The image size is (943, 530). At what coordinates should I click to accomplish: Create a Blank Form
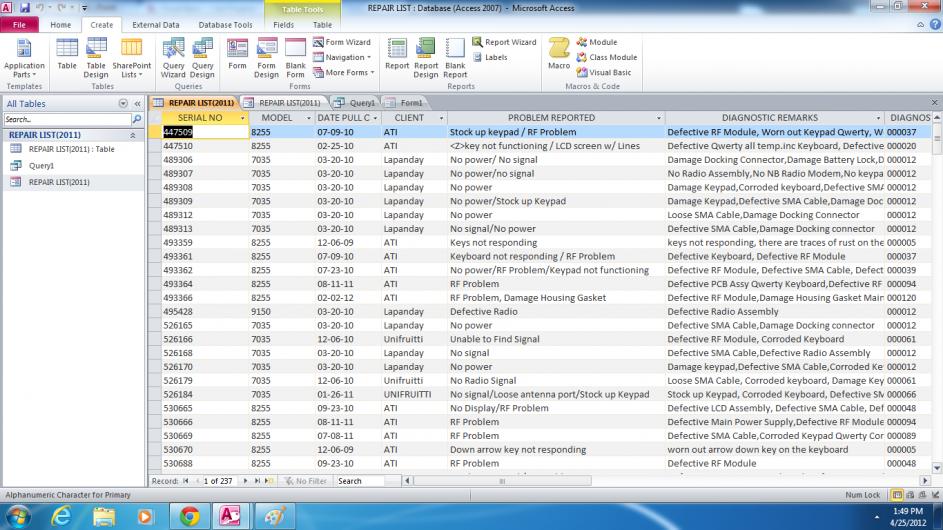pyautogui.click(x=296, y=56)
